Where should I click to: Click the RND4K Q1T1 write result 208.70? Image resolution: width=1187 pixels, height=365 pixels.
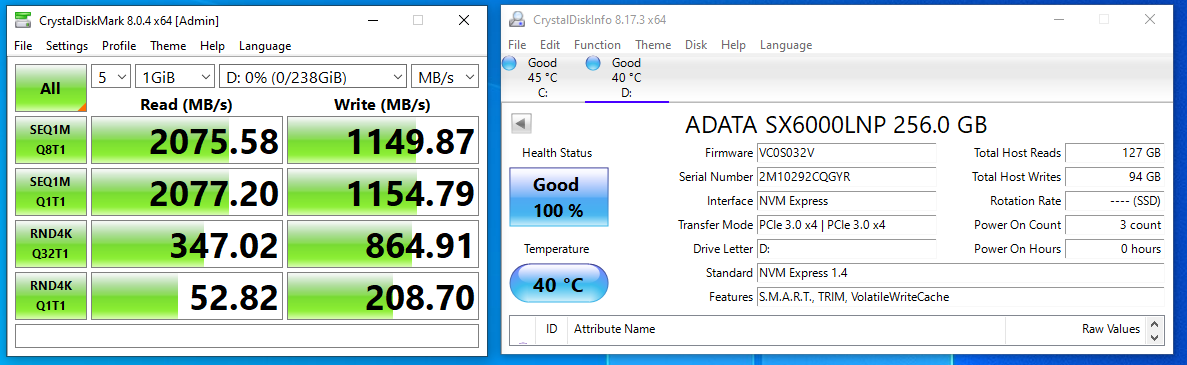pyautogui.click(x=383, y=296)
